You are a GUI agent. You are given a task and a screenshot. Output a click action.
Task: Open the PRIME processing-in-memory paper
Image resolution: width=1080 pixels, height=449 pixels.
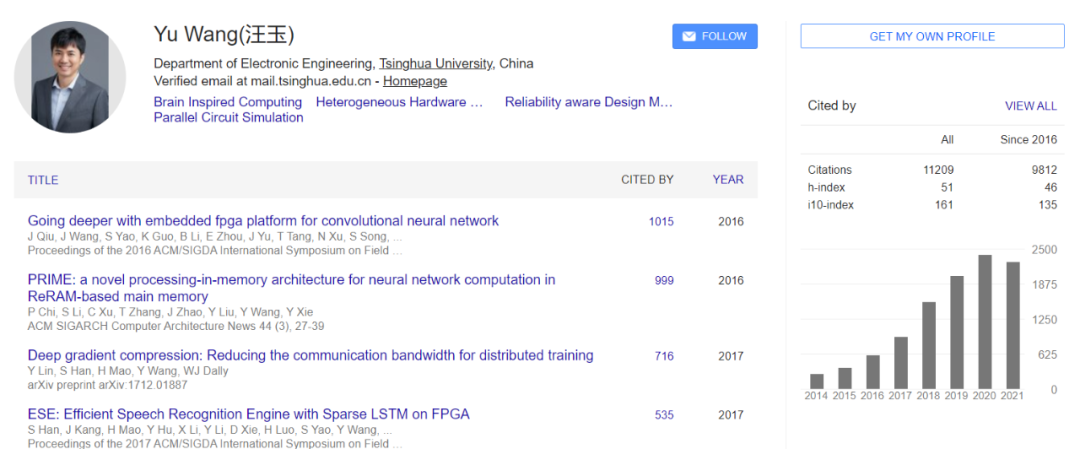tap(291, 289)
